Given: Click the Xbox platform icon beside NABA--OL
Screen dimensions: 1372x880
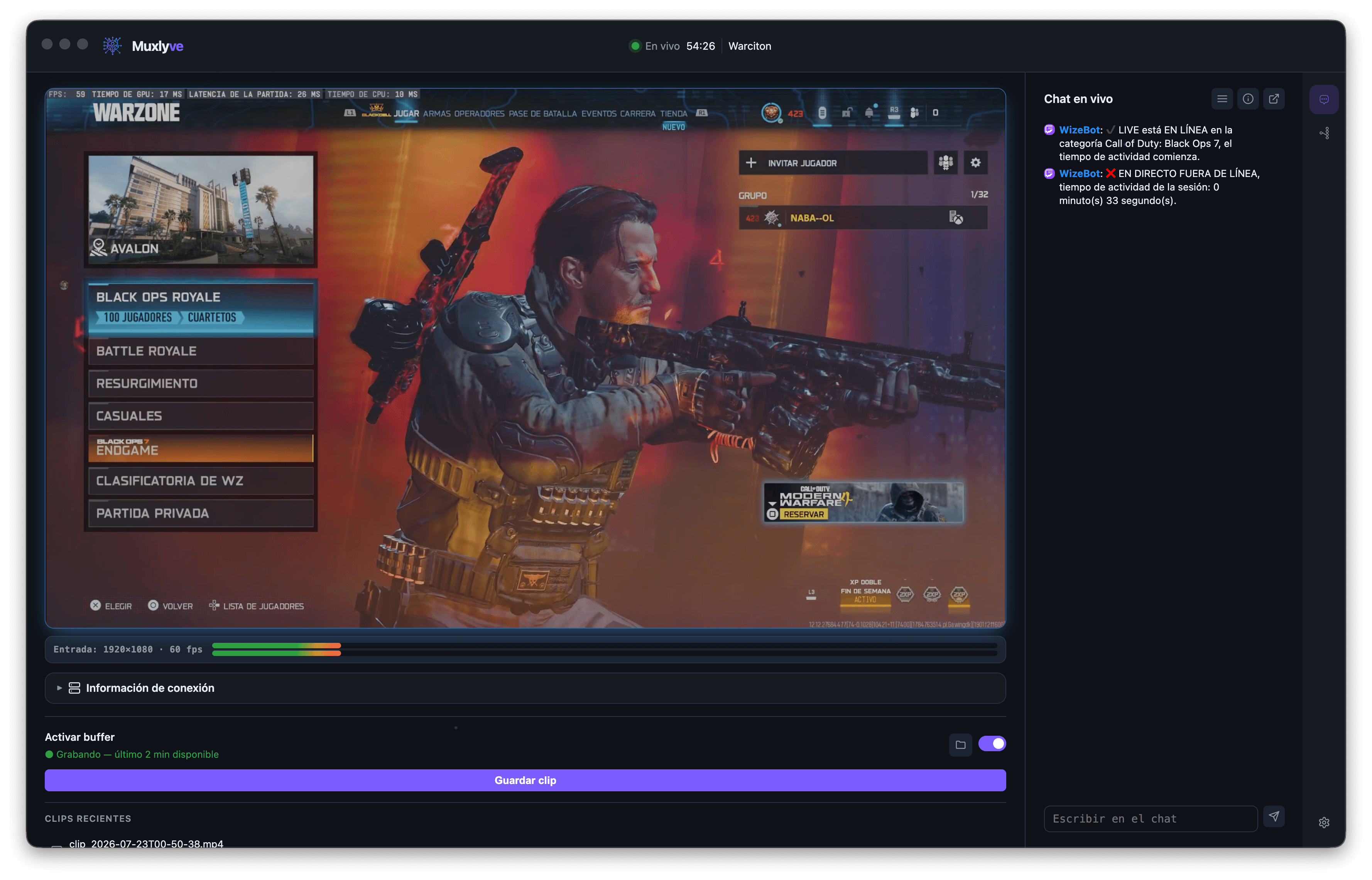Looking at the screenshot, I should (956, 218).
